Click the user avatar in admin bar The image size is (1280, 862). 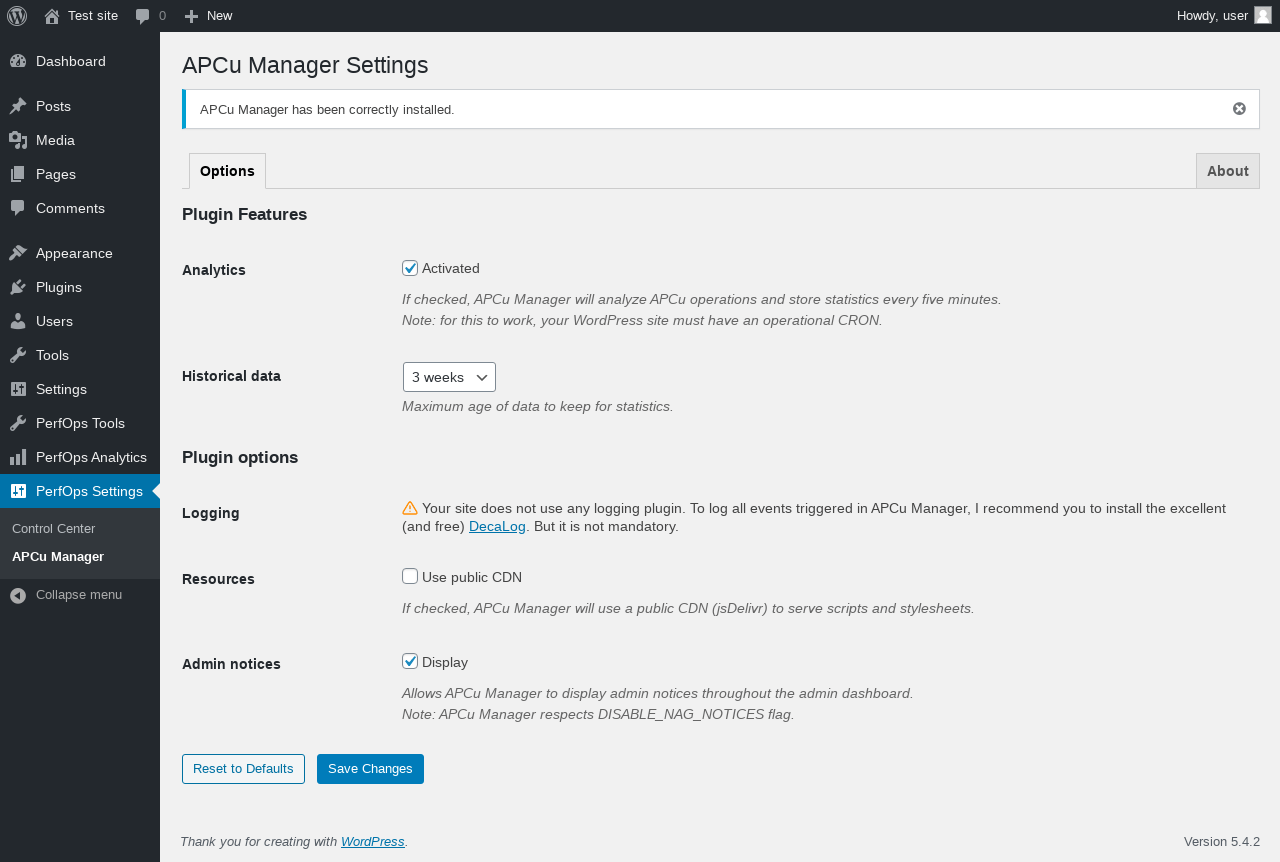[x=1263, y=15]
